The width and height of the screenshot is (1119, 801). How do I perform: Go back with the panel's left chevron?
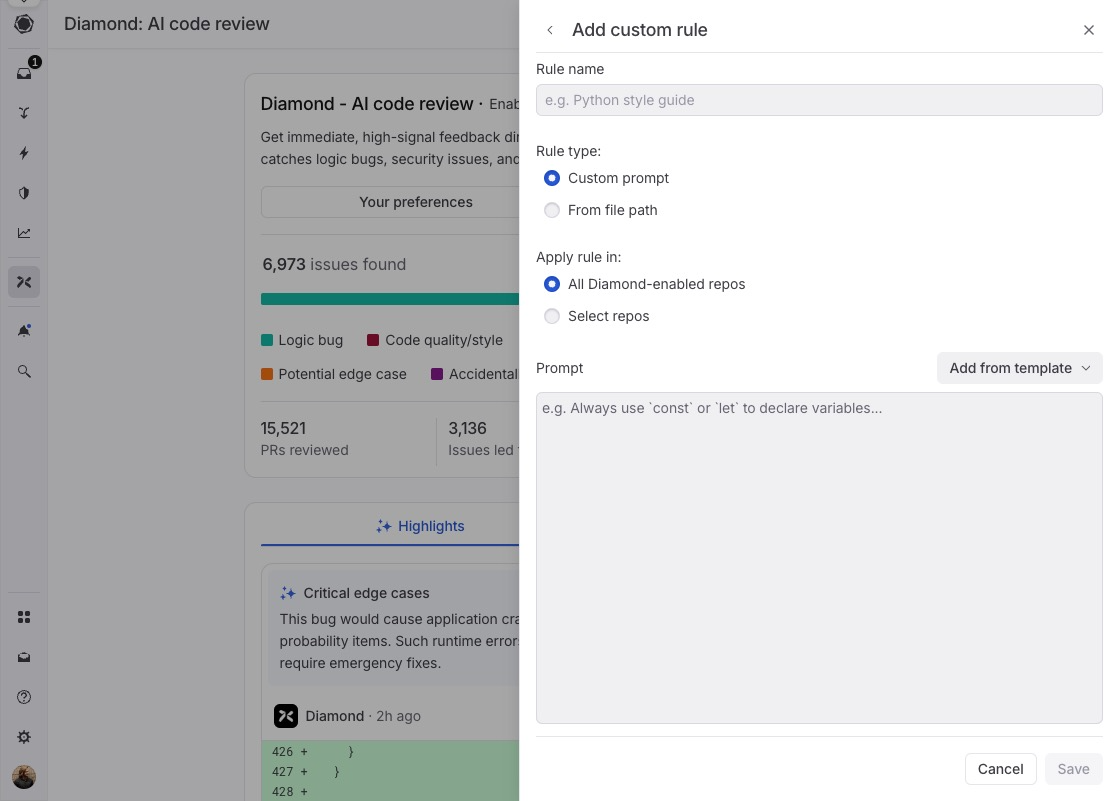(550, 30)
